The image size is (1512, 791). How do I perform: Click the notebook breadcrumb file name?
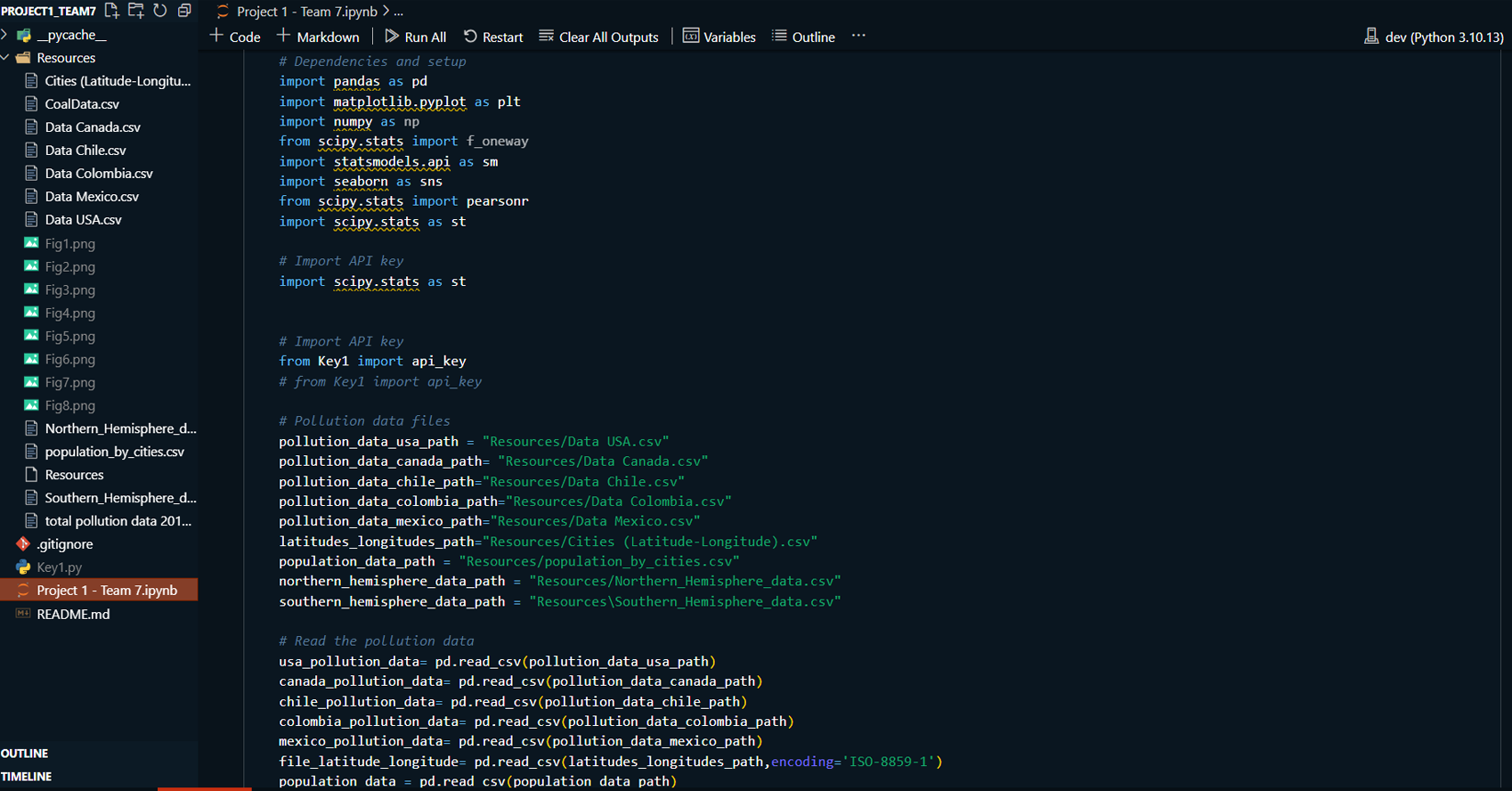[306, 12]
